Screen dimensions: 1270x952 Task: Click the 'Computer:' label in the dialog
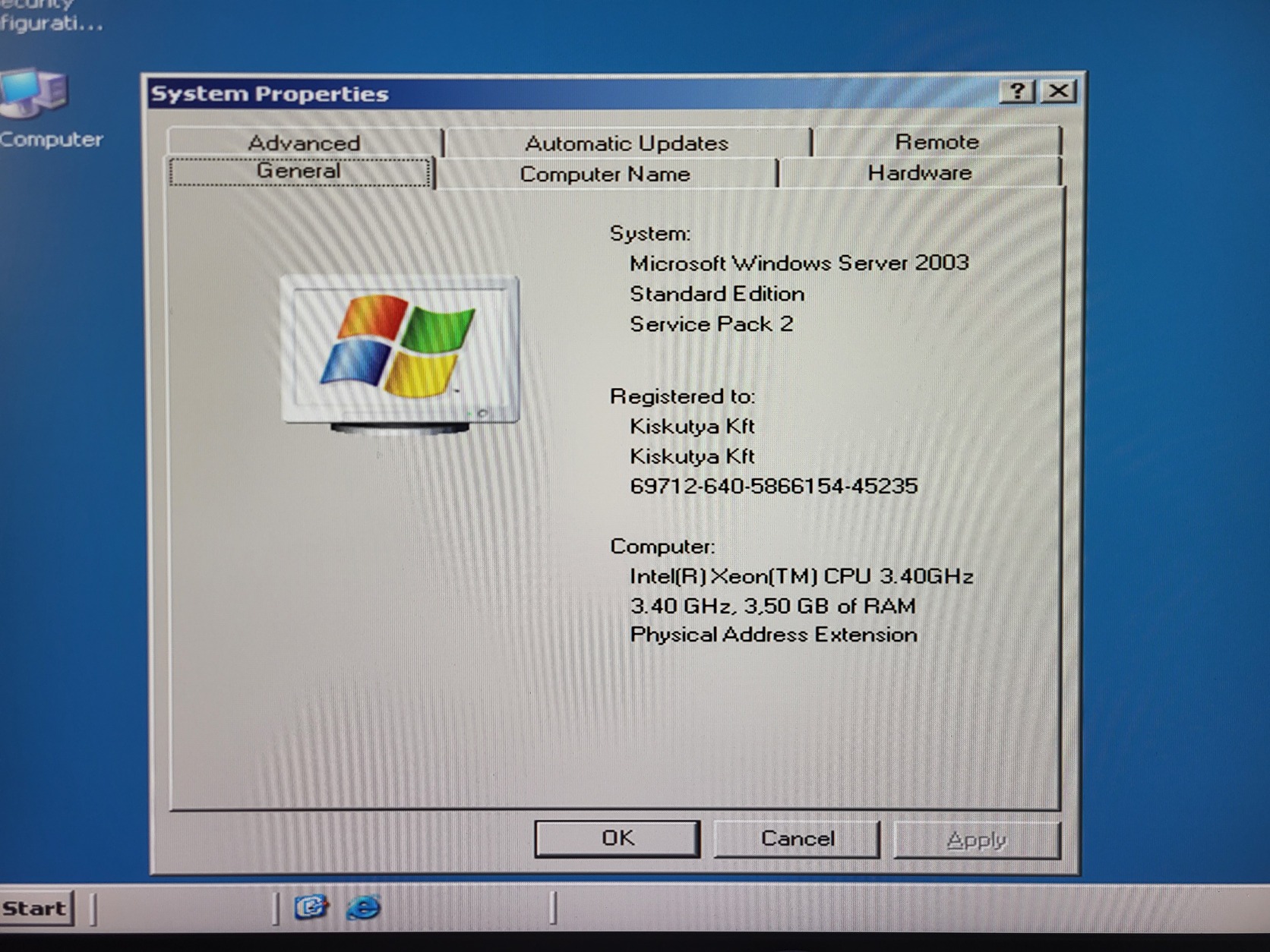click(x=662, y=547)
